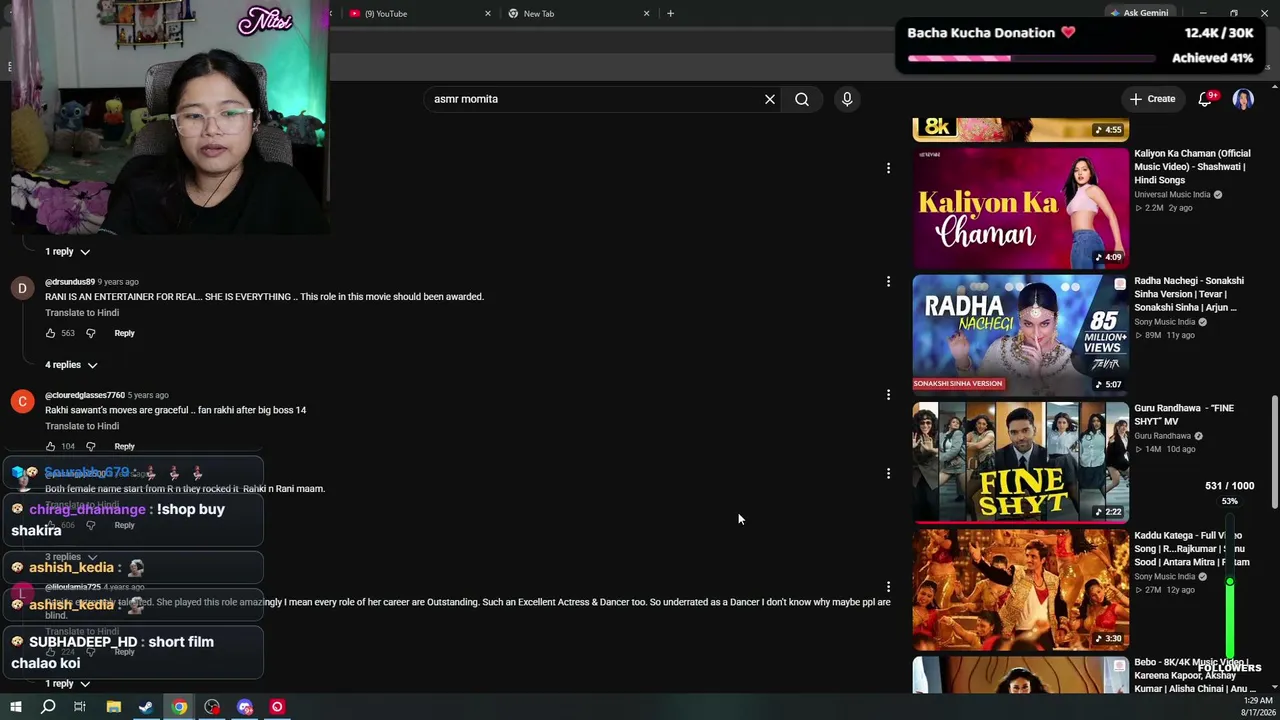Open 'Universal Music India' channel
The height and width of the screenshot is (720, 1280).
click(1172, 195)
